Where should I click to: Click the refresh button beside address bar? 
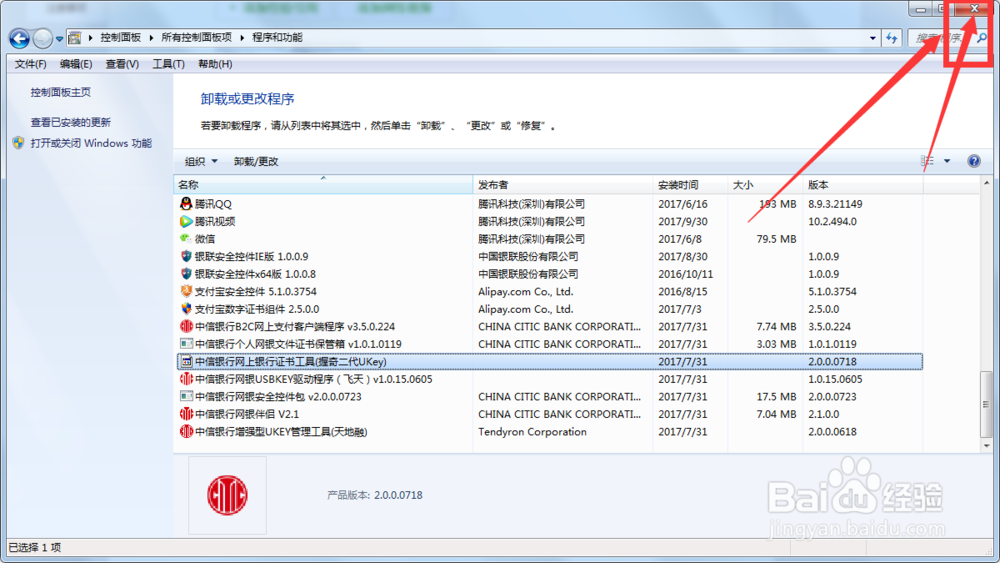(x=892, y=38)
